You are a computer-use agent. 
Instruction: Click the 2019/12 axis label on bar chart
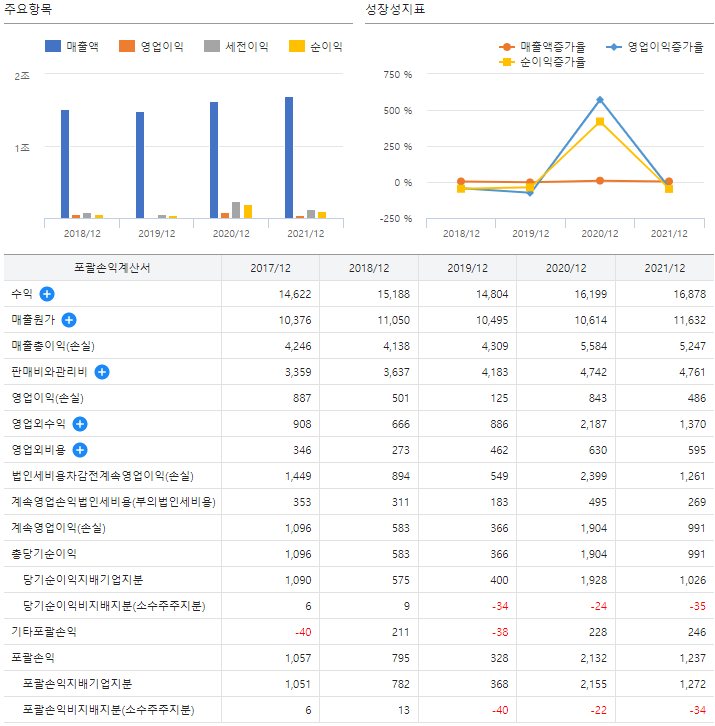[x=157, y=233]
